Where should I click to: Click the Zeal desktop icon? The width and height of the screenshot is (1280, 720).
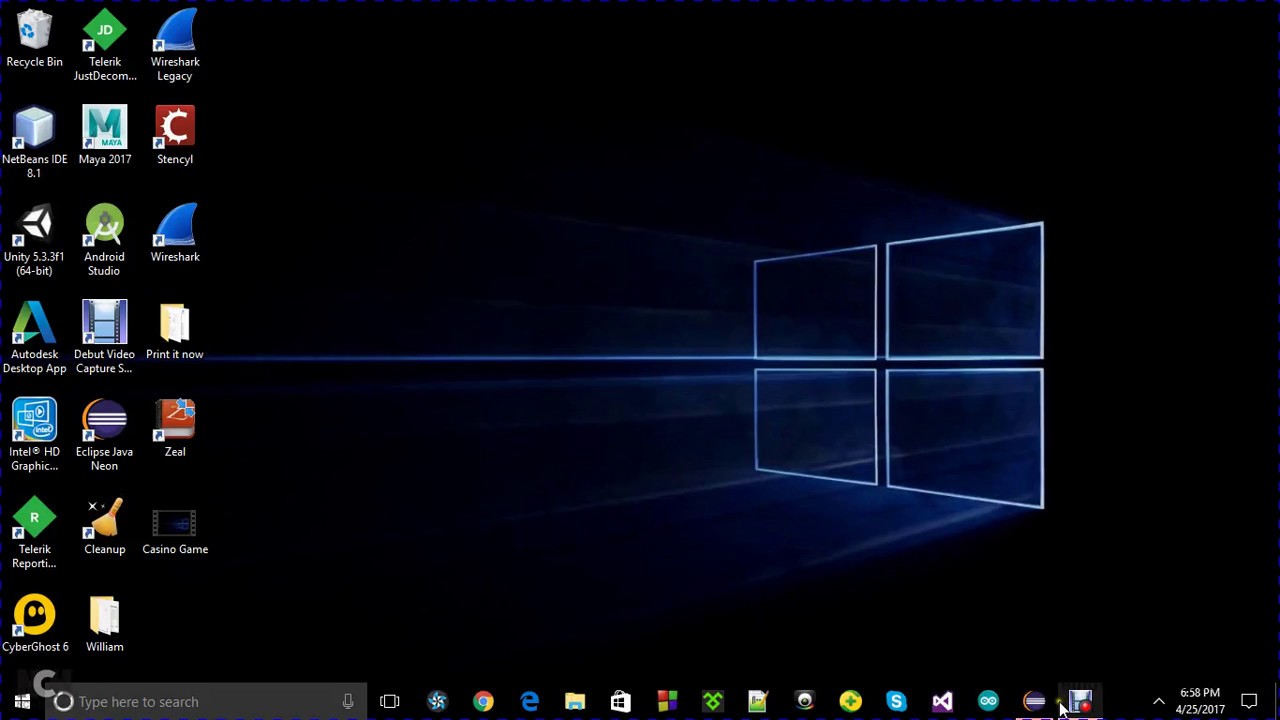pos(175,429)
